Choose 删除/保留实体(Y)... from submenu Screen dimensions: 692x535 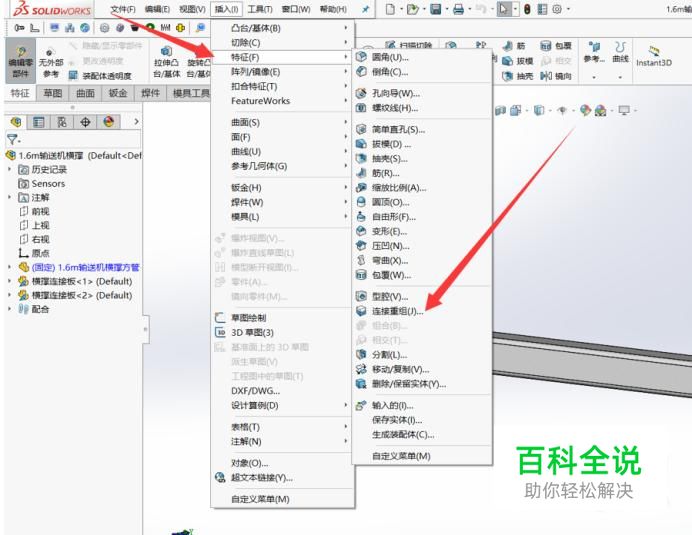(422, 384)
